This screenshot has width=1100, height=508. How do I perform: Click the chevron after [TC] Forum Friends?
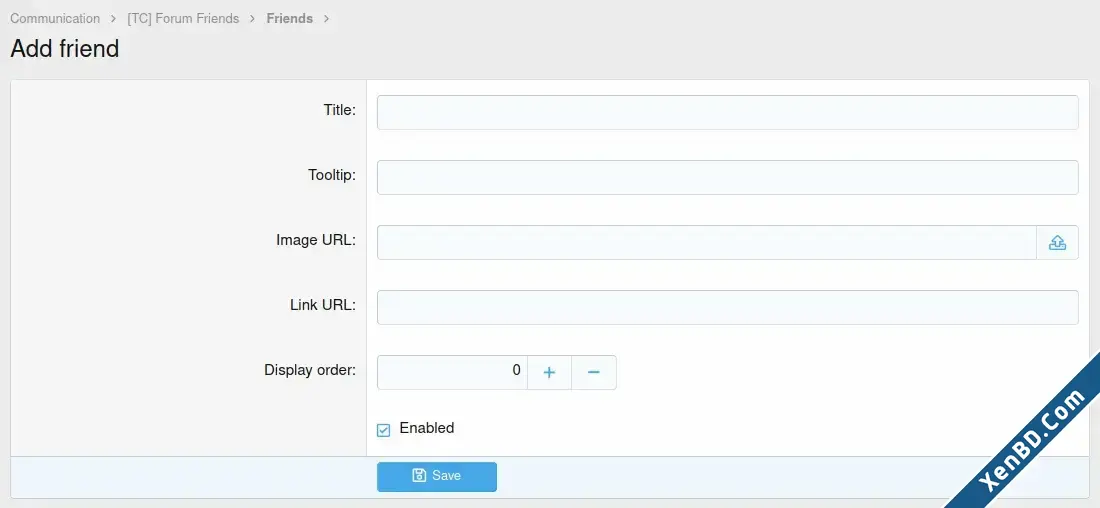click(253, 19)
